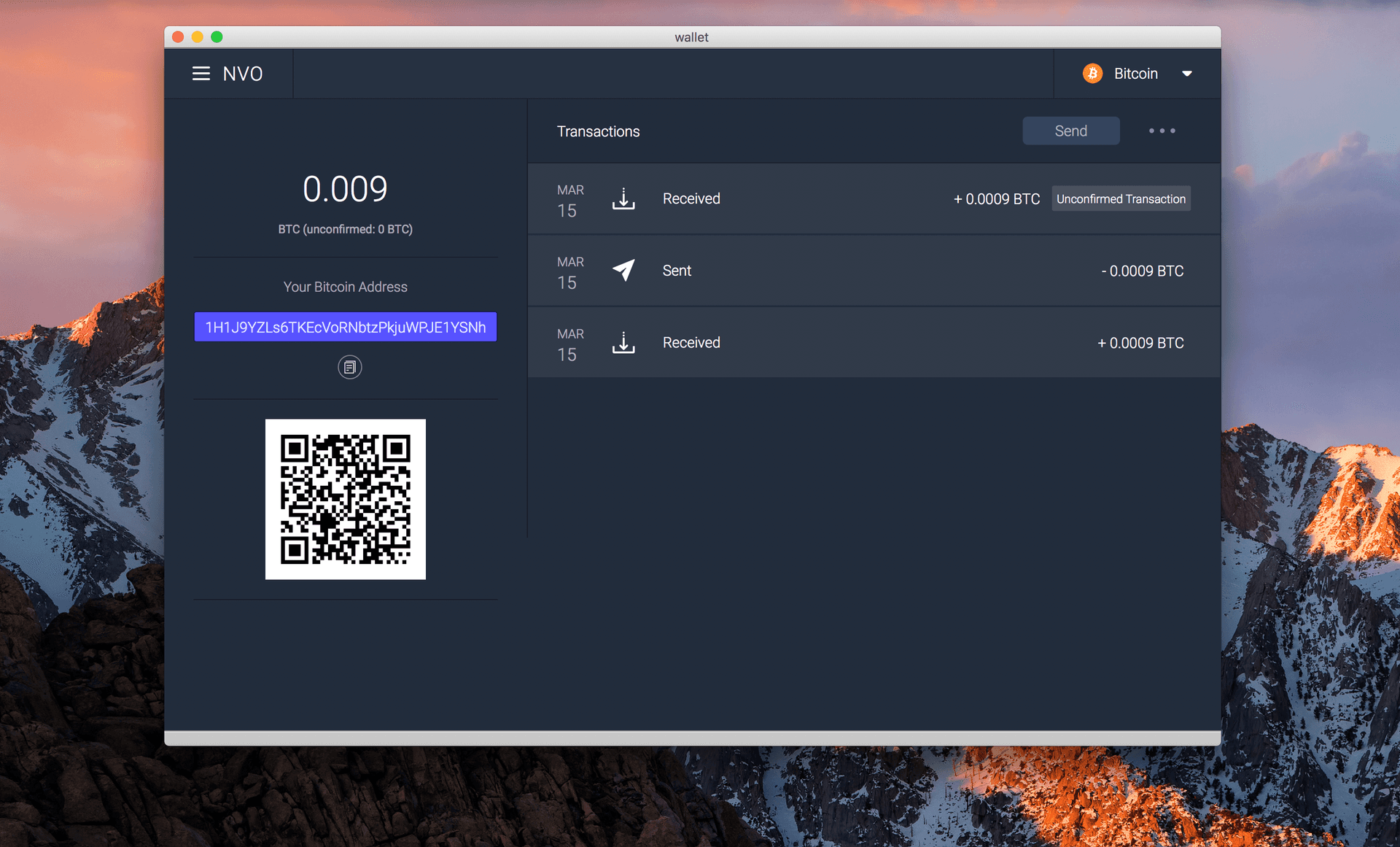Screen dimensions: 1400x847
Task: Click the Unconfirmed Transaction badge
Action: point(1121,198)
